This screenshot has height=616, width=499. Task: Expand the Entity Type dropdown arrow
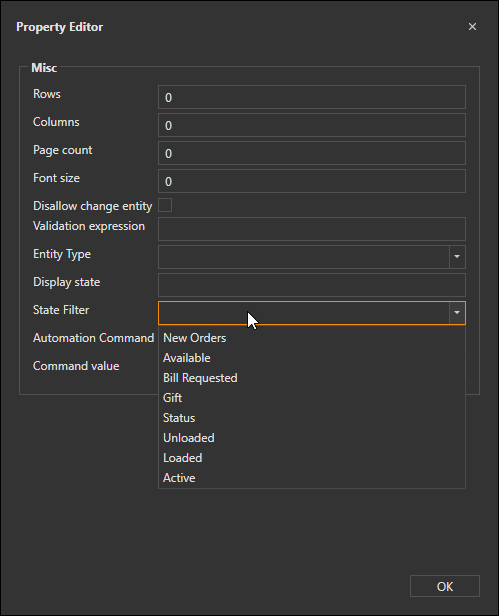[457, 257]
